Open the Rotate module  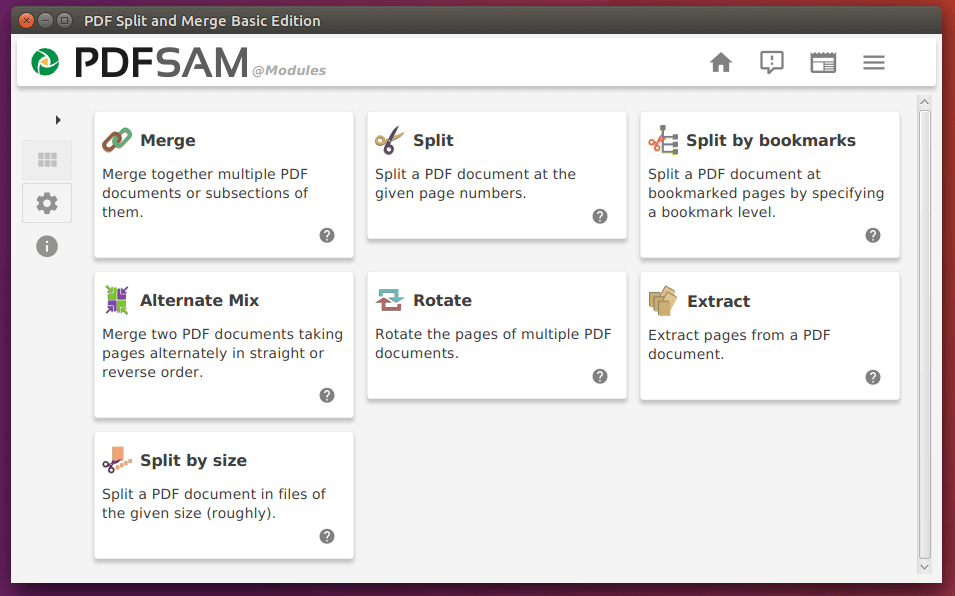pos(497,335)
